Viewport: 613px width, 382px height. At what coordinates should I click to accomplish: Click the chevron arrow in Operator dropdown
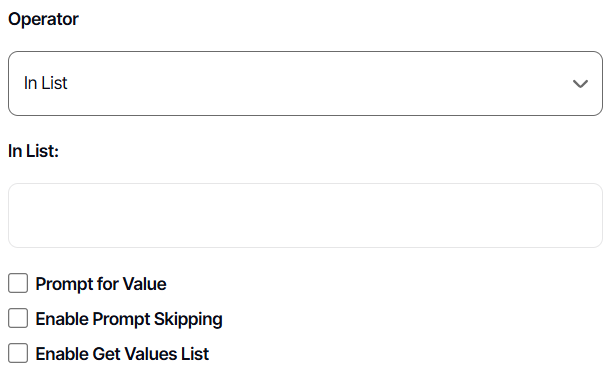580,84
